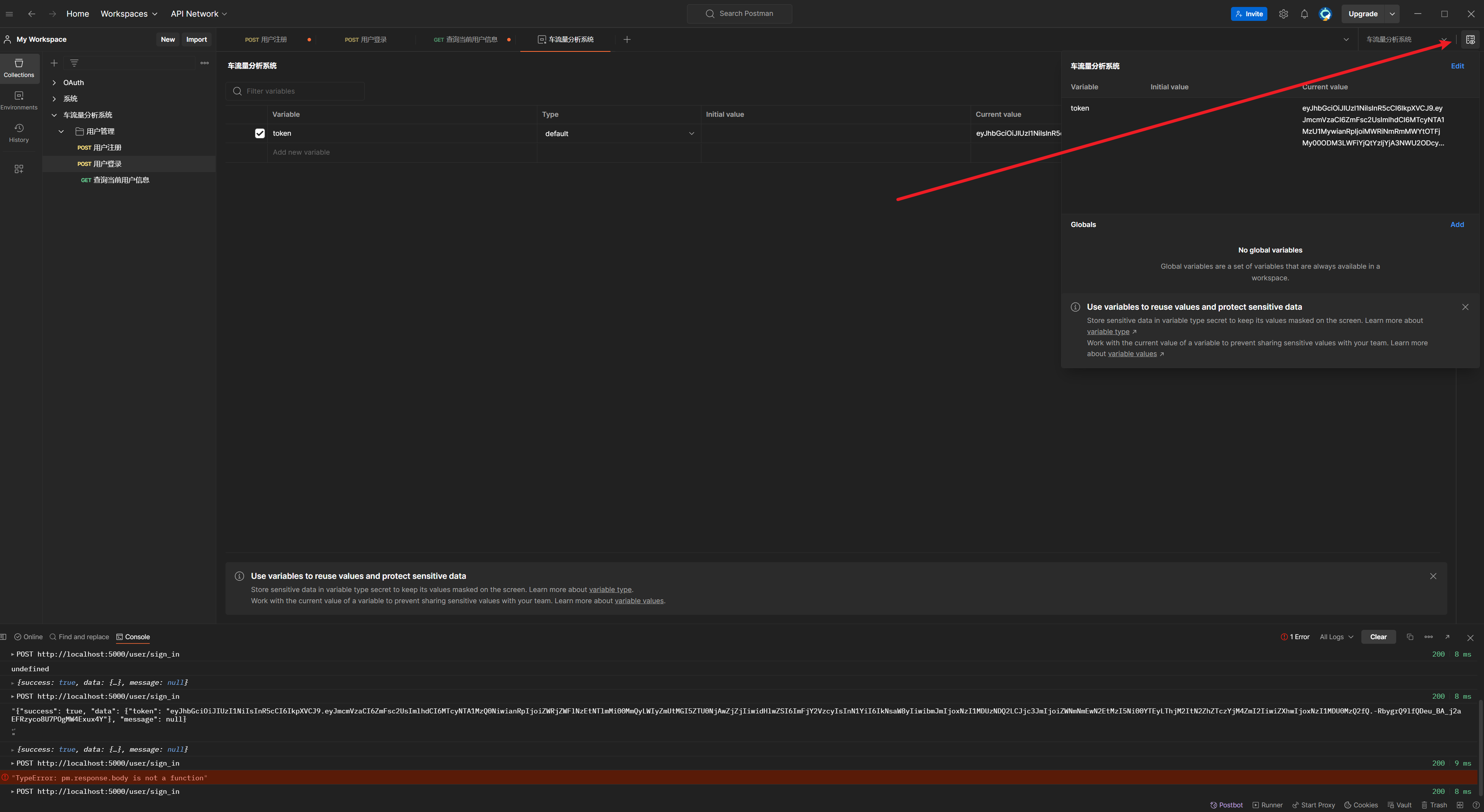
Task: Open the help icon in status bar
Action: [1476, 805]
